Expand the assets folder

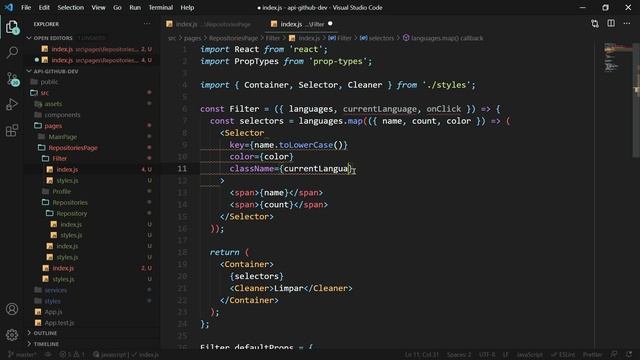(x=53, y=104)
